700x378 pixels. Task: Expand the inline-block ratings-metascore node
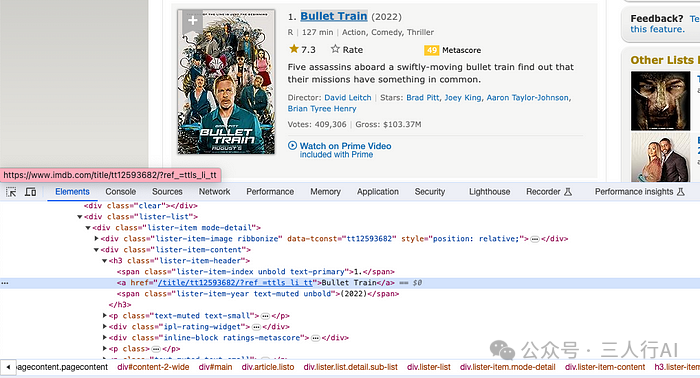point(105,338)
